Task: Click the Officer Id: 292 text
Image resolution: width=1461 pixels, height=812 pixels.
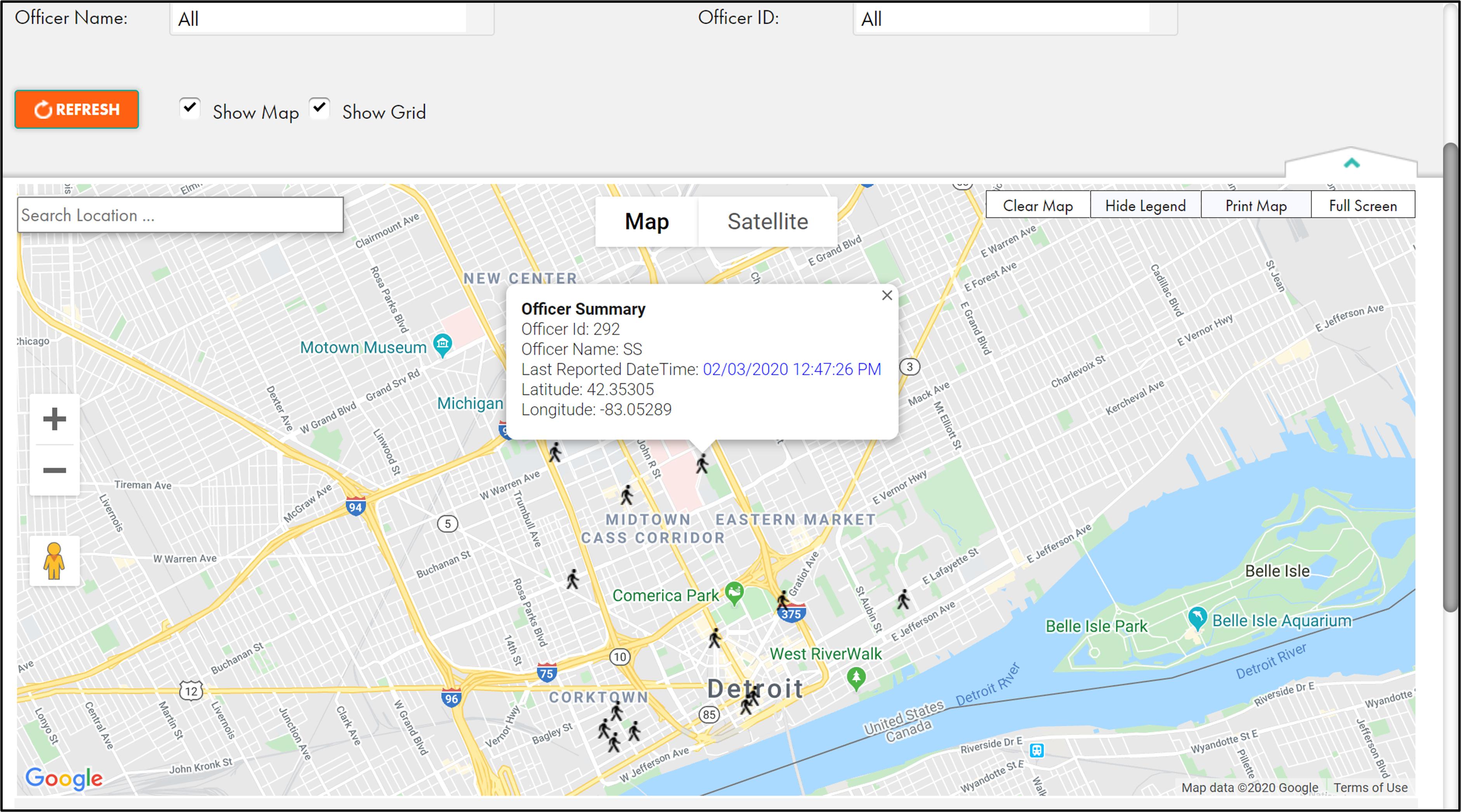Action: click(571, 329)
